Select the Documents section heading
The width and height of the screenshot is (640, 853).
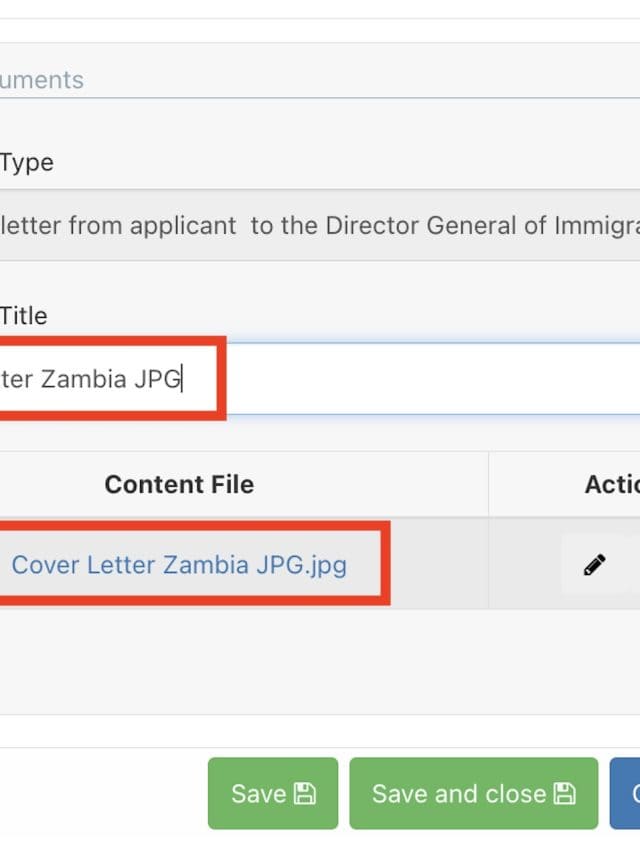click(x=42, y=80)
